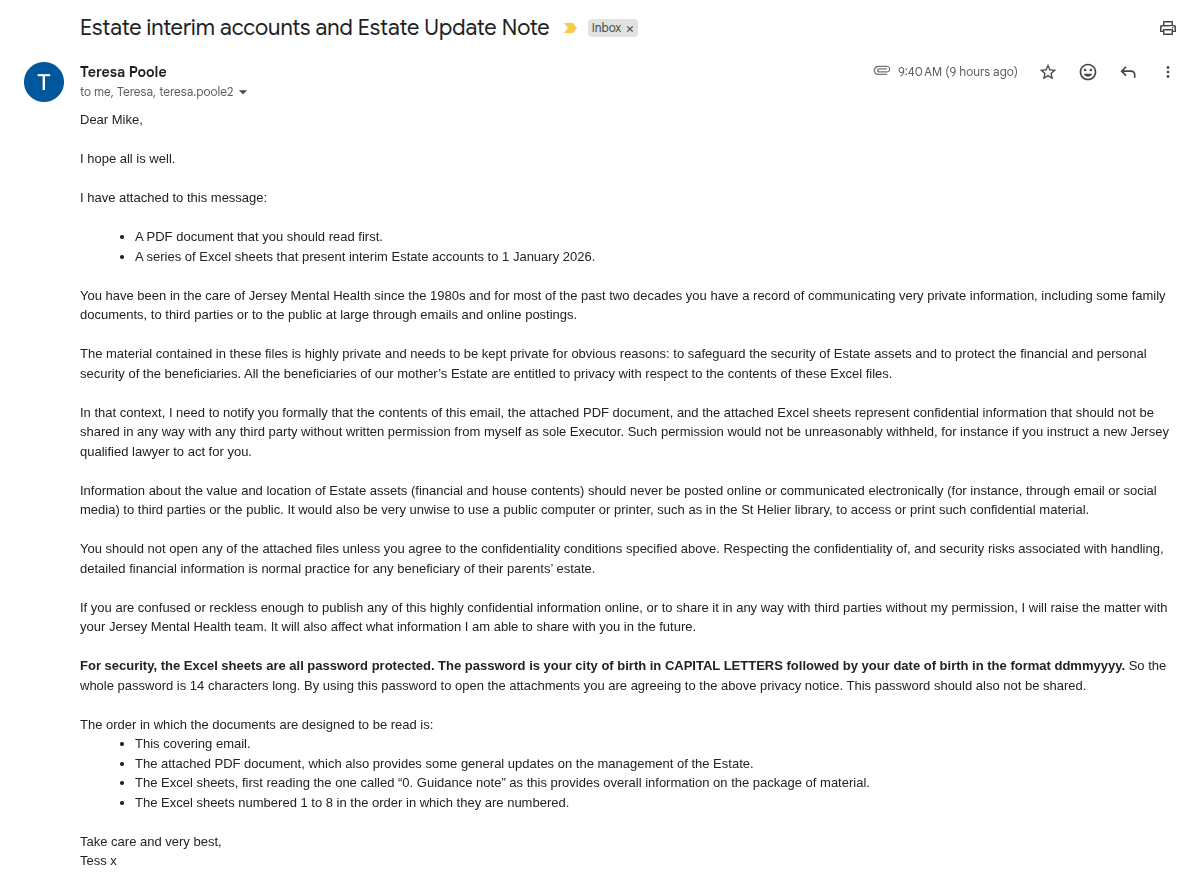Expand recipient details with the dropdown arrow

(243, 92)
